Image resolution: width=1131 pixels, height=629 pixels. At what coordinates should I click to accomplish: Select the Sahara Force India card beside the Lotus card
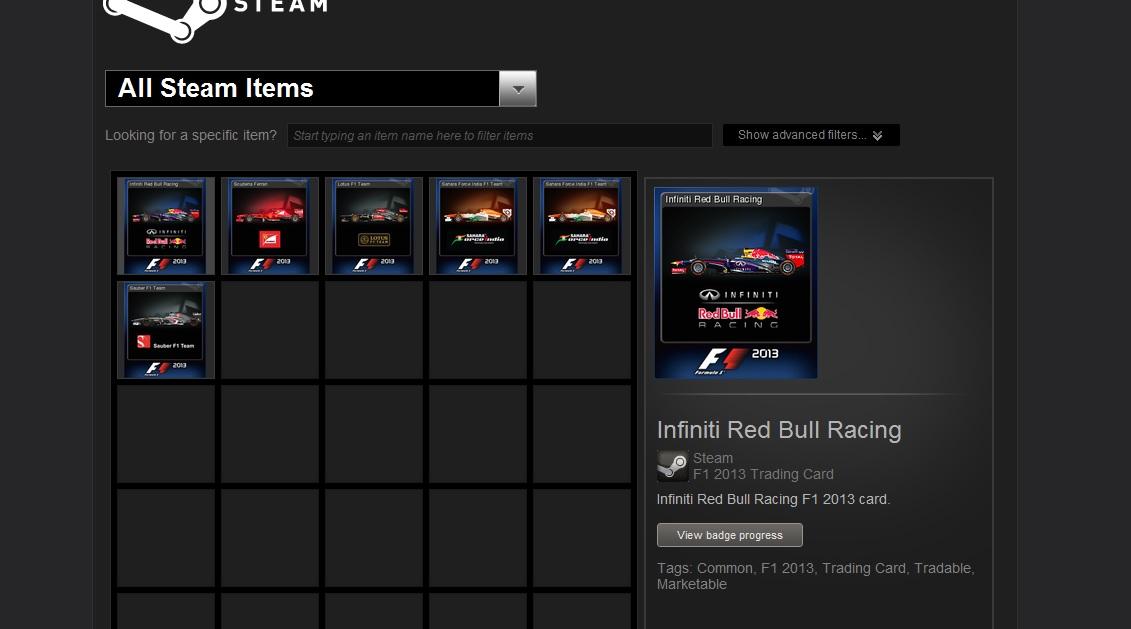pyautogui.click(x=478, y=226)
